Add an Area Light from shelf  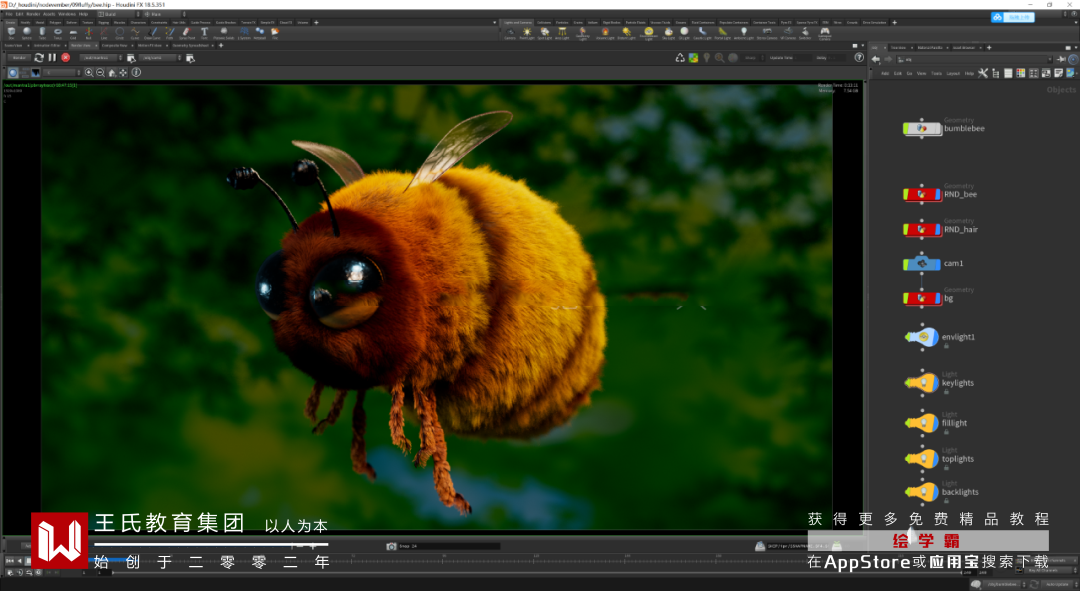click(x=562, y=32)
